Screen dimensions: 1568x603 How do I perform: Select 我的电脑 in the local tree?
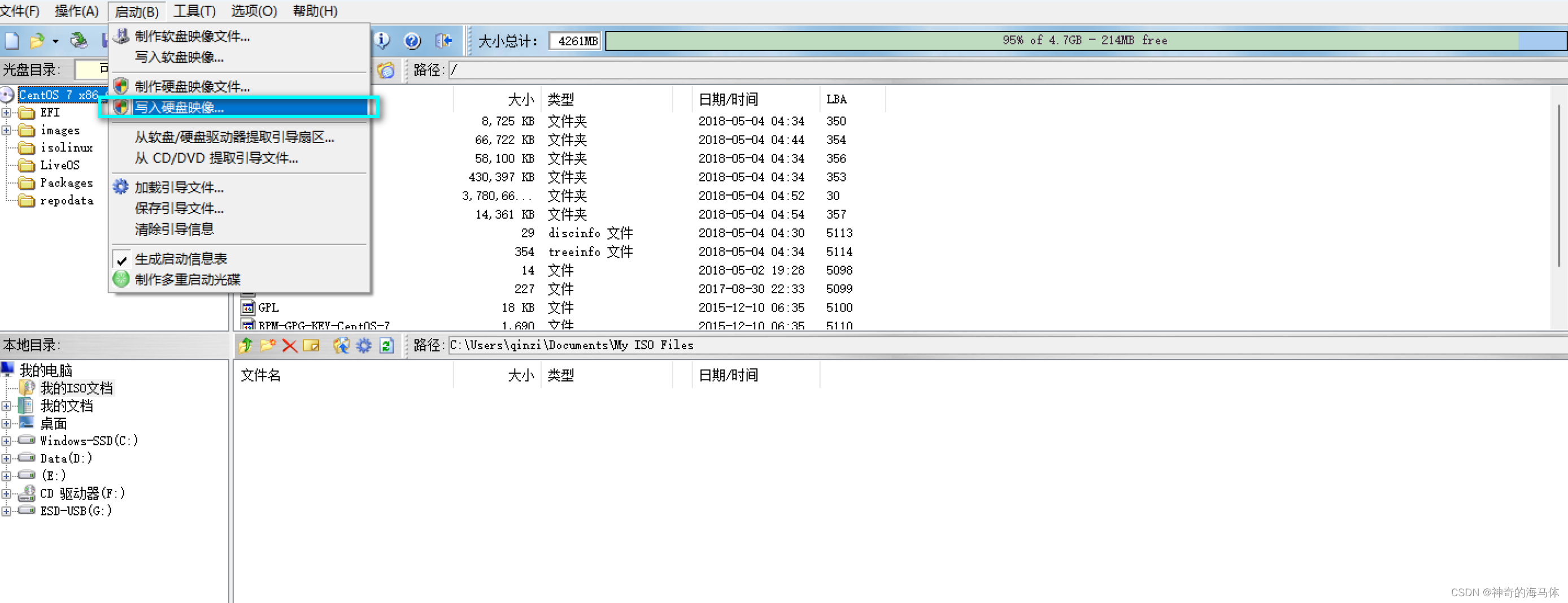(x=46, y=370)
